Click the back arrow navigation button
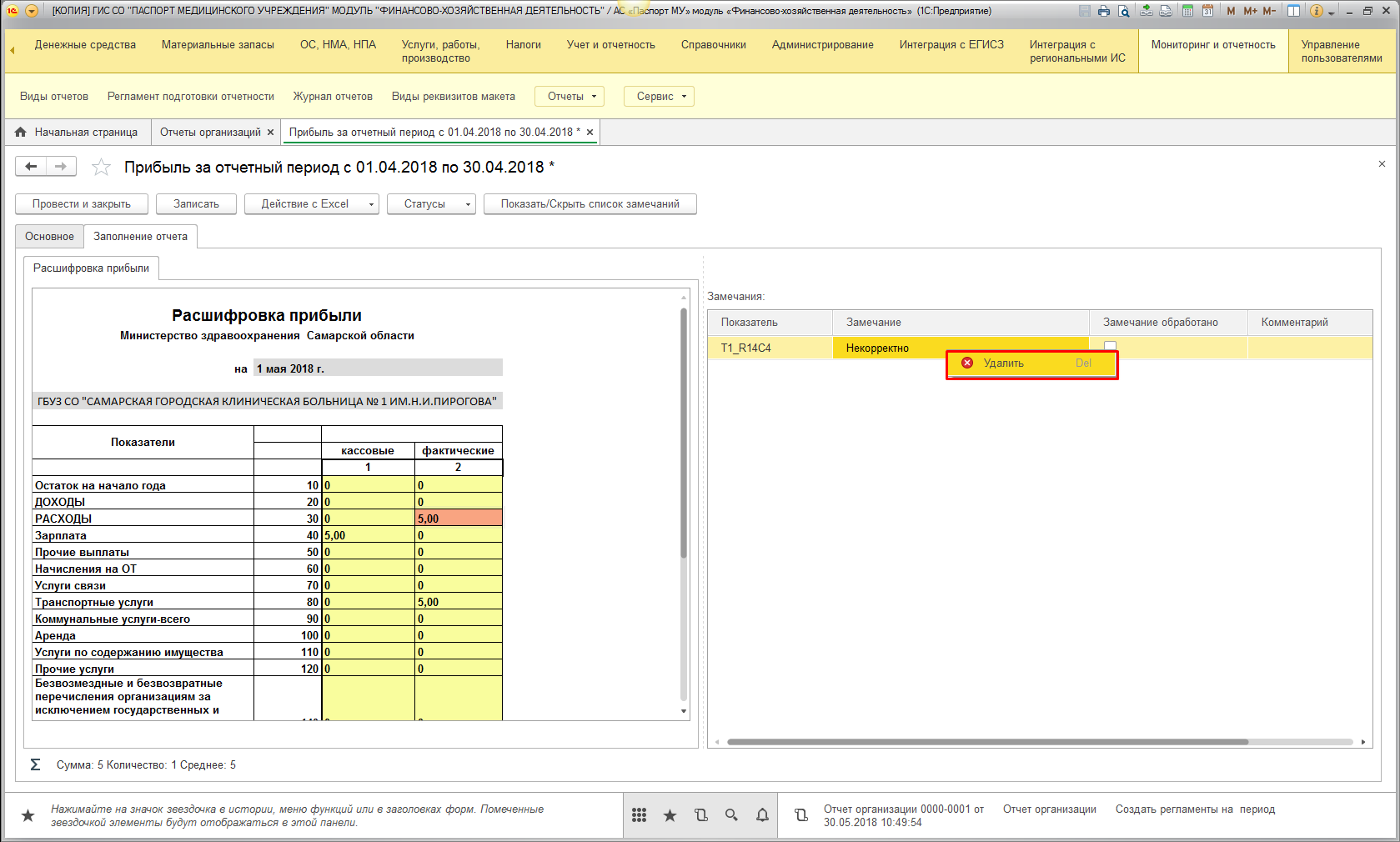This screenshot has height=842, width=1400. point(31,167)
